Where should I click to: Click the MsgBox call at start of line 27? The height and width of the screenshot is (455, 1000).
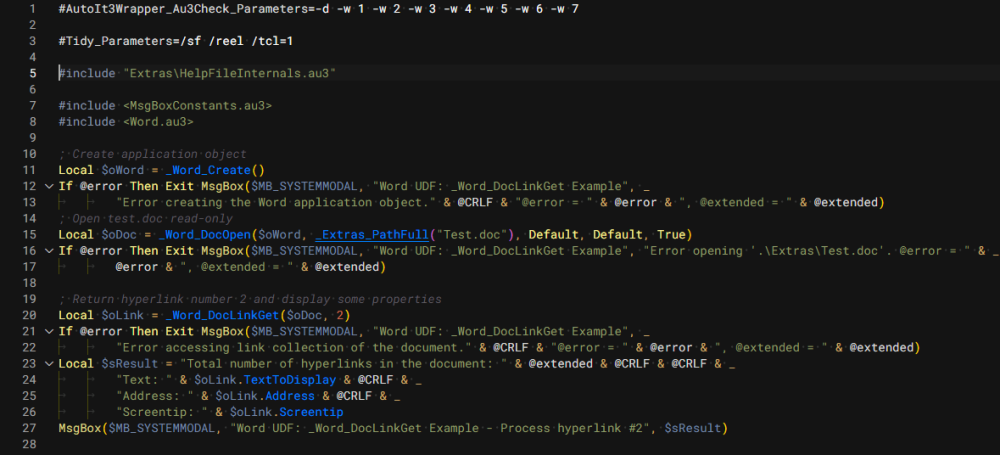(x=80, y=428)
